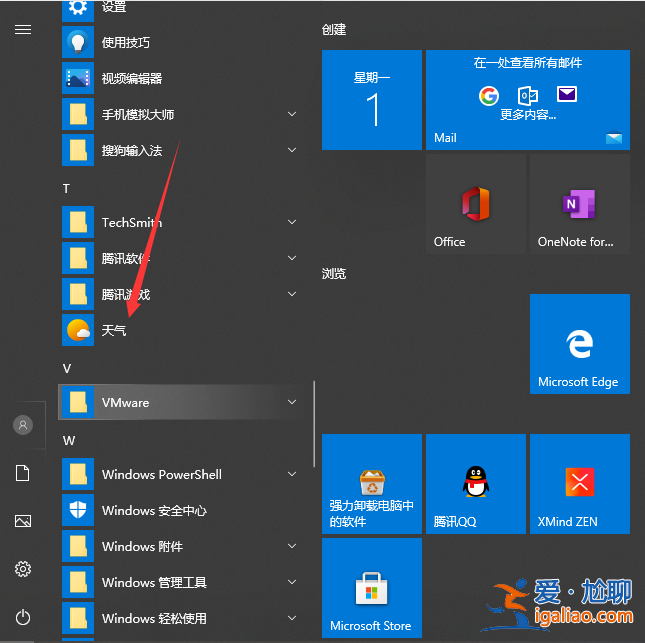Select the Windows PowerShell folder label

[162, 474]
